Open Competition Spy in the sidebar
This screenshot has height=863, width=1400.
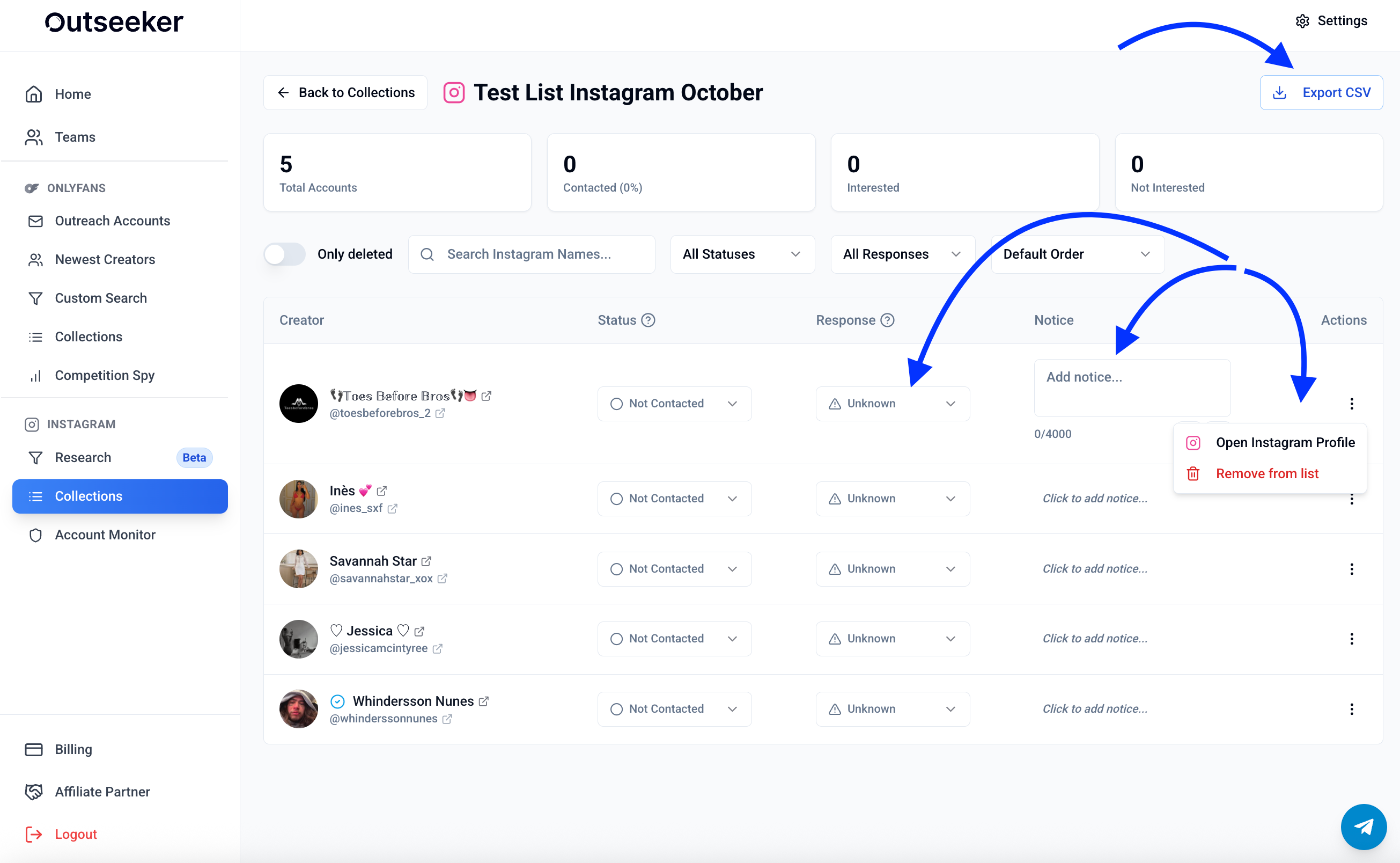click(x=120, y=376)
